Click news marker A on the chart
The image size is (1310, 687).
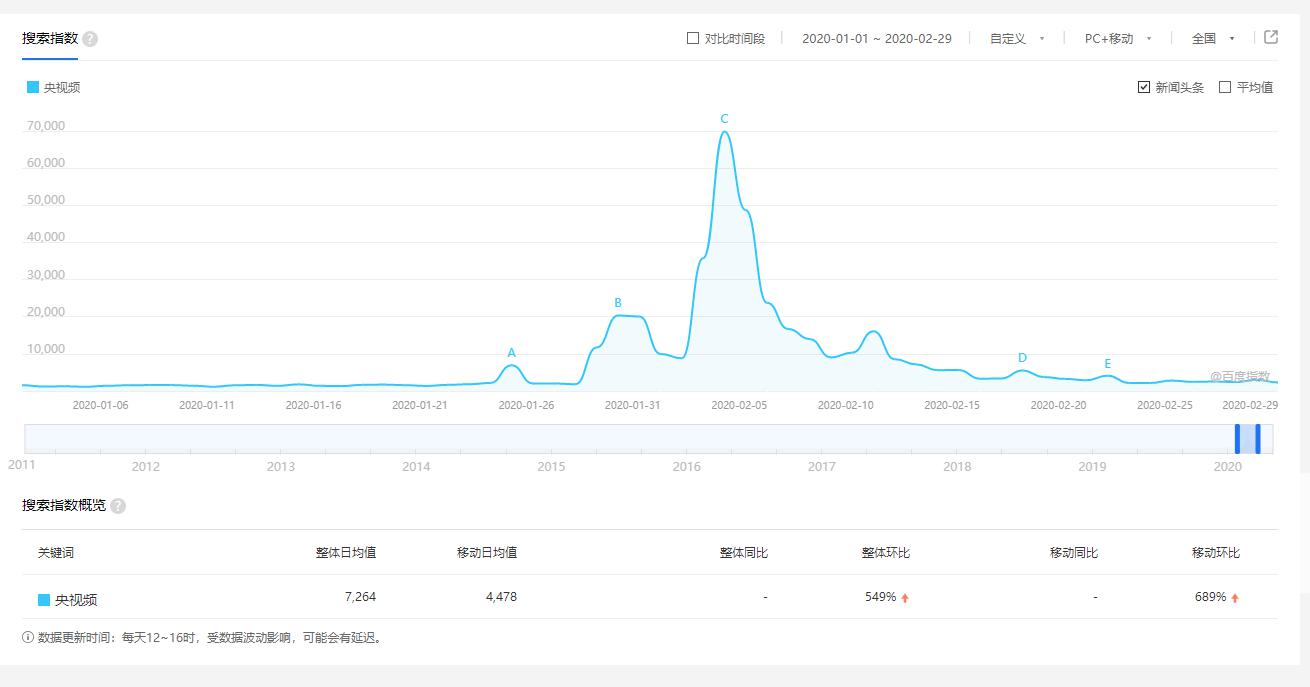point(512,353)
